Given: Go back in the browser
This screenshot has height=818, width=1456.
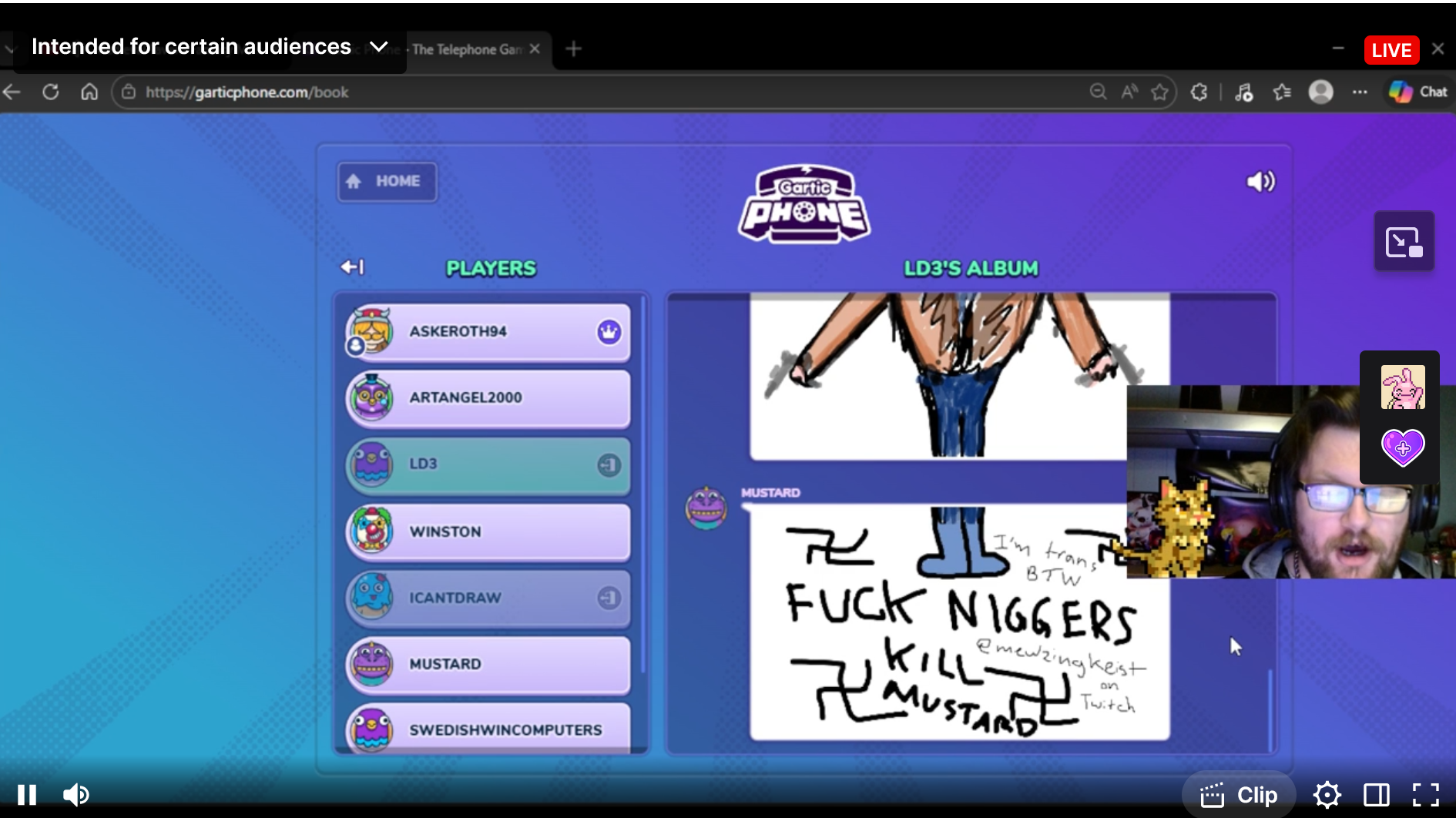Looking at the screenshot, I should click(12, 92).
